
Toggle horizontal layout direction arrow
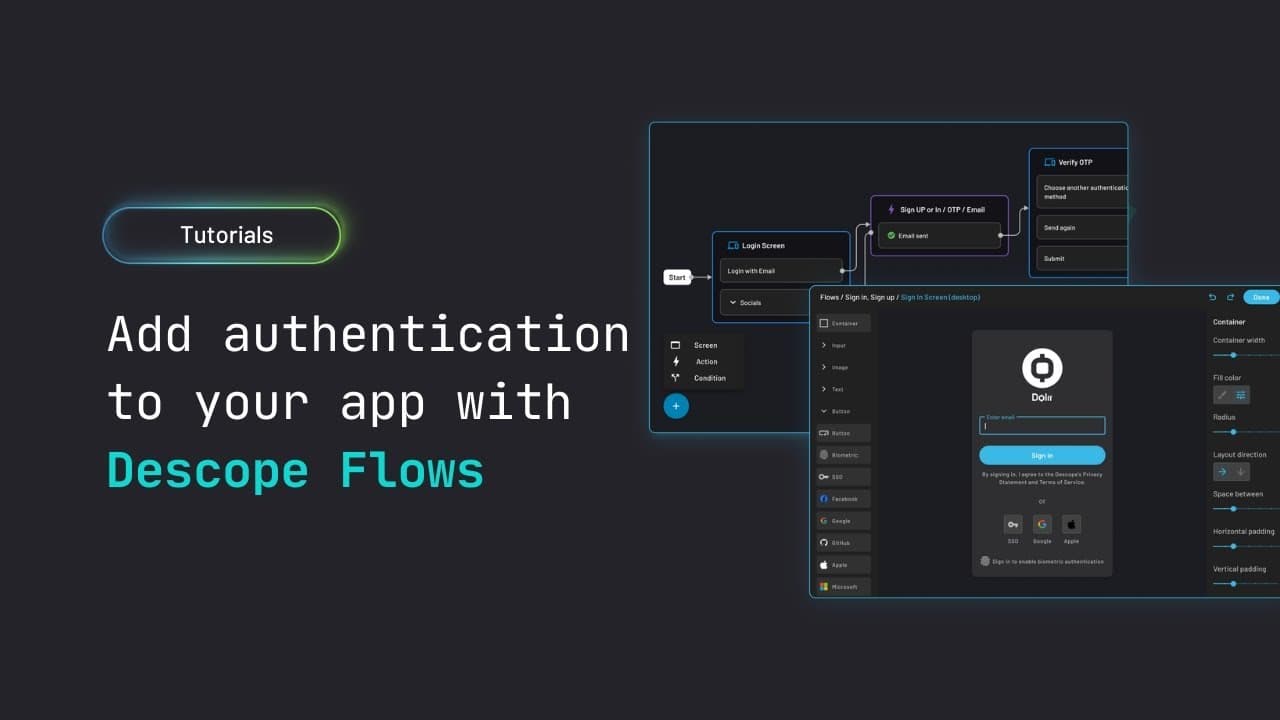pyautogui.click(x=1223, y=471)
